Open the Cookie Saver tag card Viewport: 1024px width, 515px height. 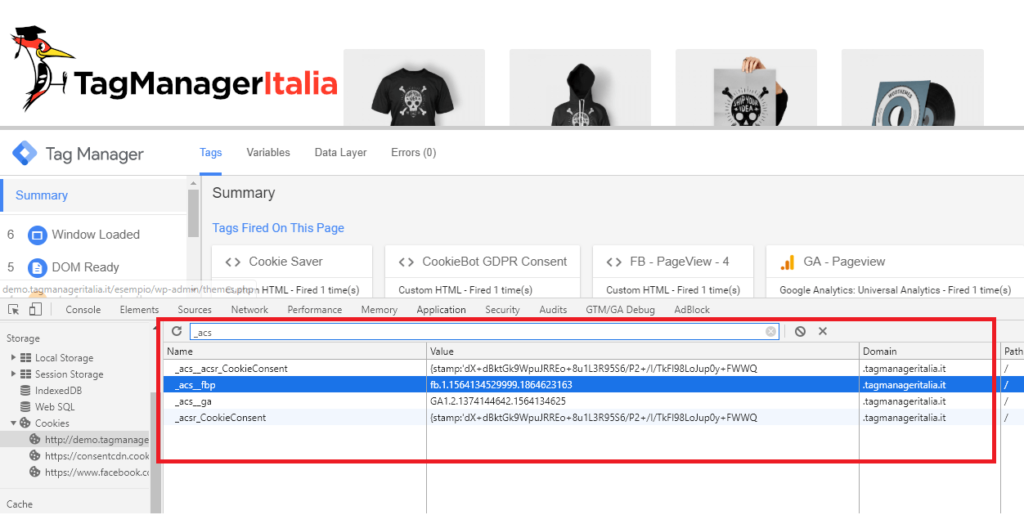point(292,272)
